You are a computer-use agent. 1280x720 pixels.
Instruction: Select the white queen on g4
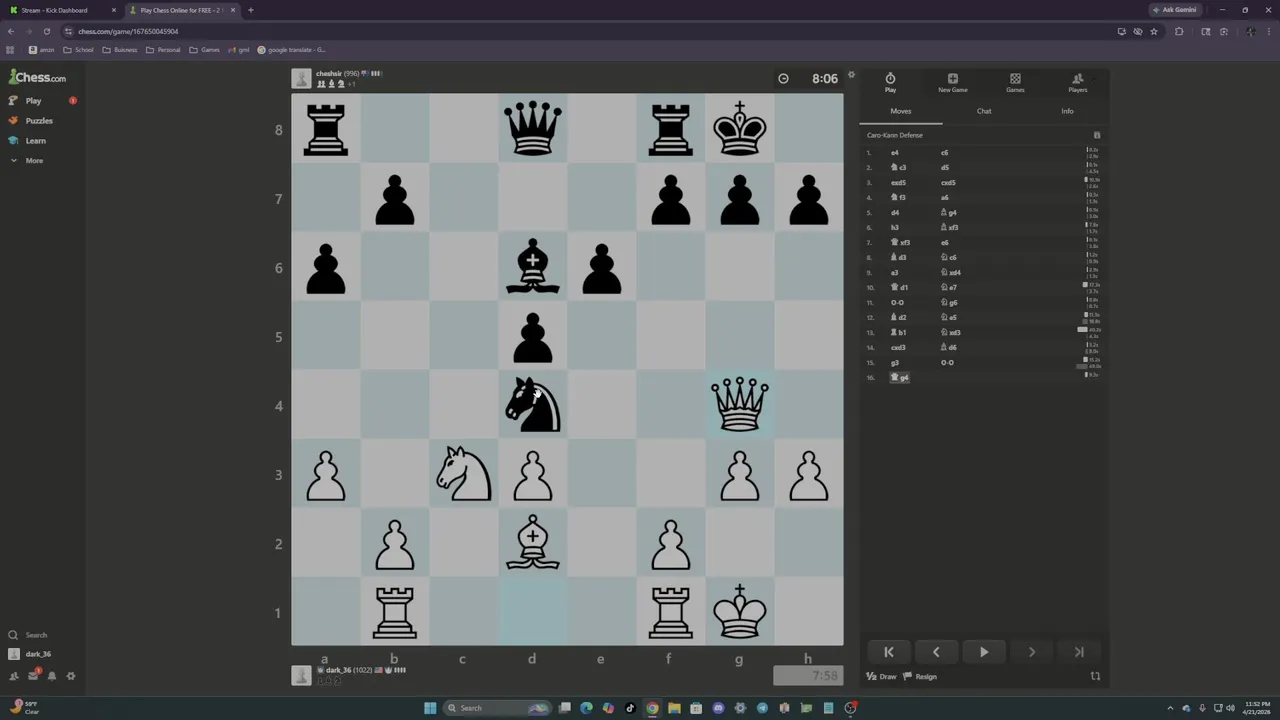[x=739, y=405]
